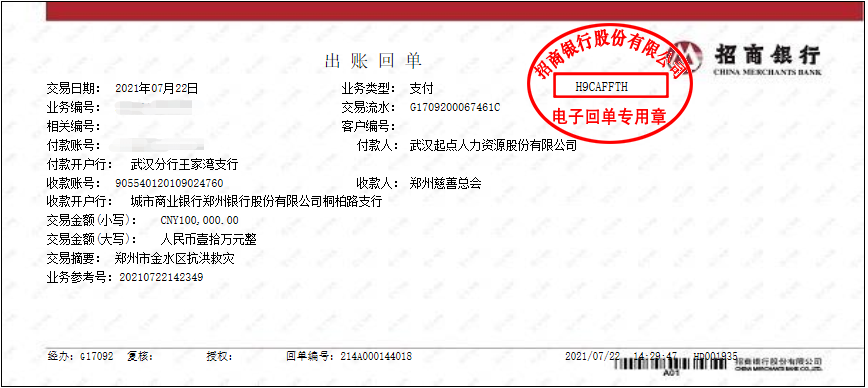This screenshot has height=388, width=868.
Task: Click the amount in words 人民币壹拾万元整
Action: click(x=208, y=240)
